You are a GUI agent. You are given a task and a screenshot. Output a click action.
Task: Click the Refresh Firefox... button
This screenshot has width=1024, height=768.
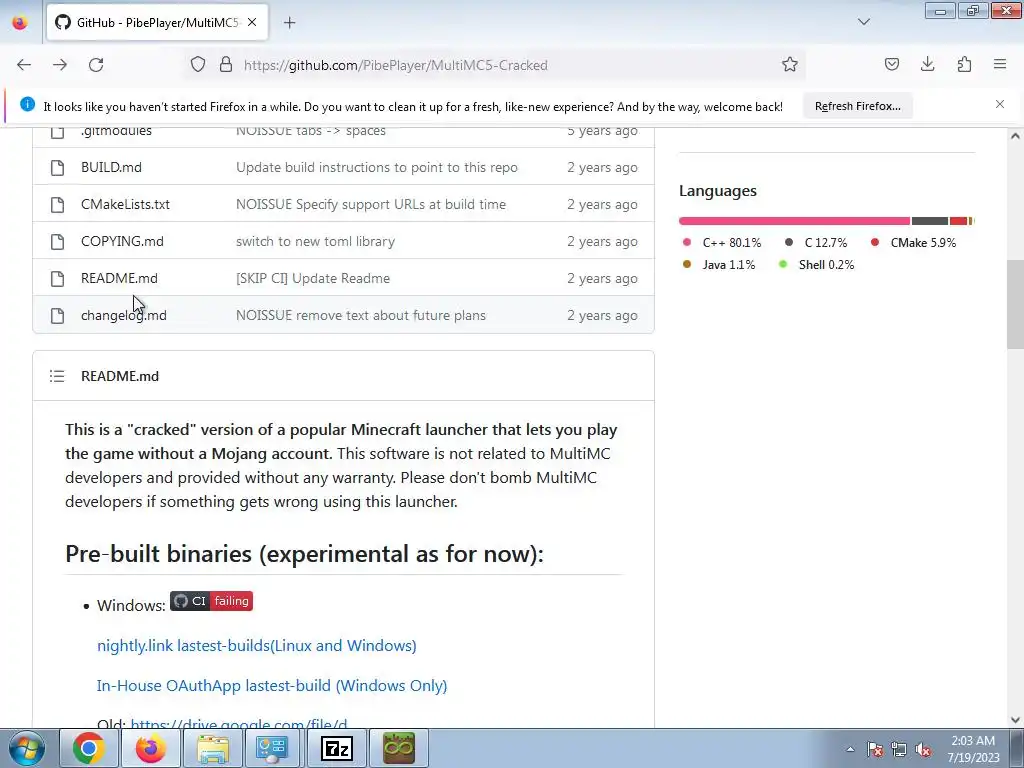(x=857, y=106)
